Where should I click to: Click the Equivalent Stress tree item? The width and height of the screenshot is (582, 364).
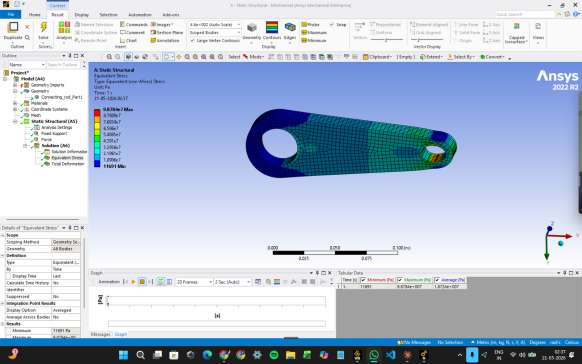click(67, 158)
